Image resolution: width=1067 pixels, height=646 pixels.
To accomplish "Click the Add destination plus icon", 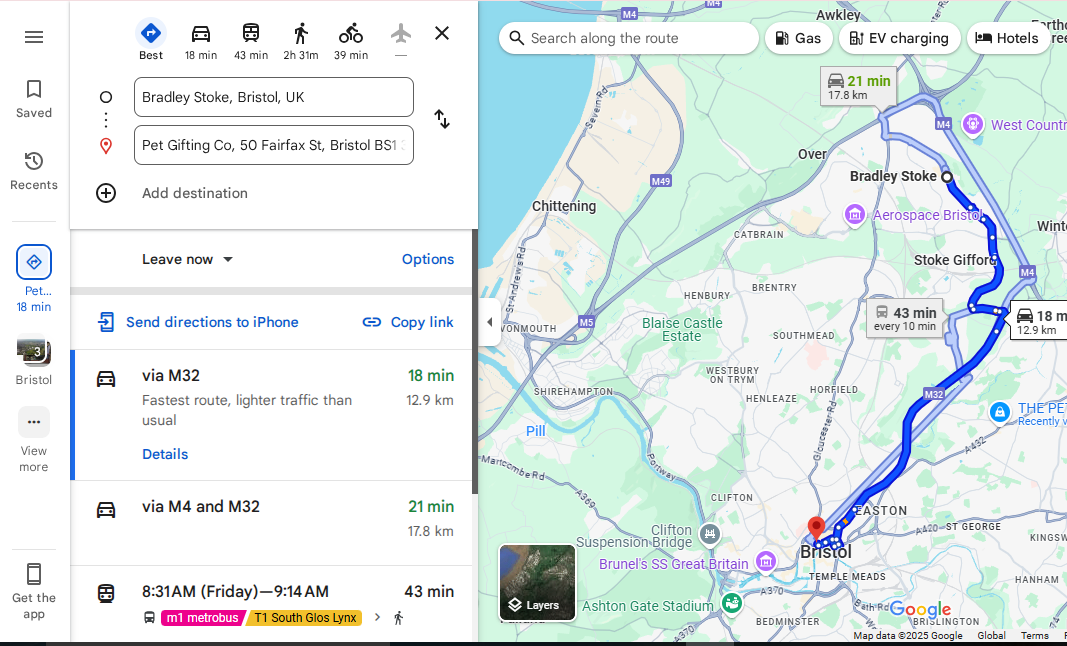I will (x=105, y=193).
